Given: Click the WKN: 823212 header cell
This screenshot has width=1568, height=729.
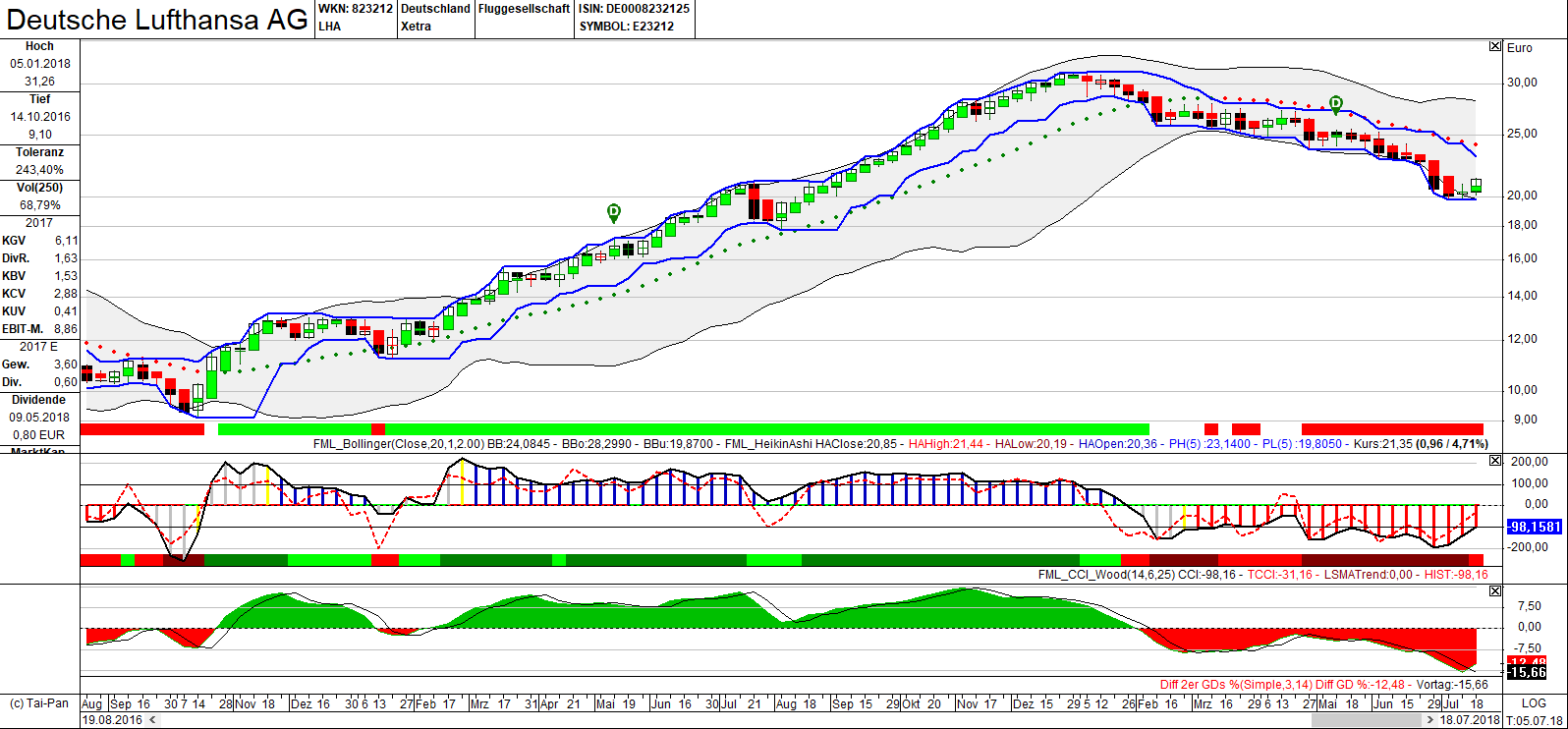Looking at the screenshot, I should pyautogui.click(x=356, y=9).
